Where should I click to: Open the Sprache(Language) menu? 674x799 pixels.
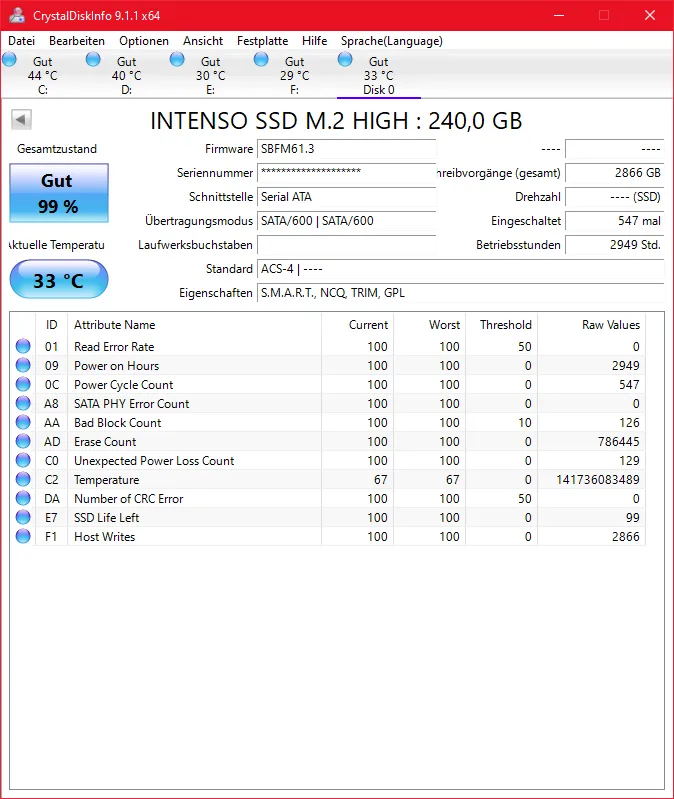point(391,41)
